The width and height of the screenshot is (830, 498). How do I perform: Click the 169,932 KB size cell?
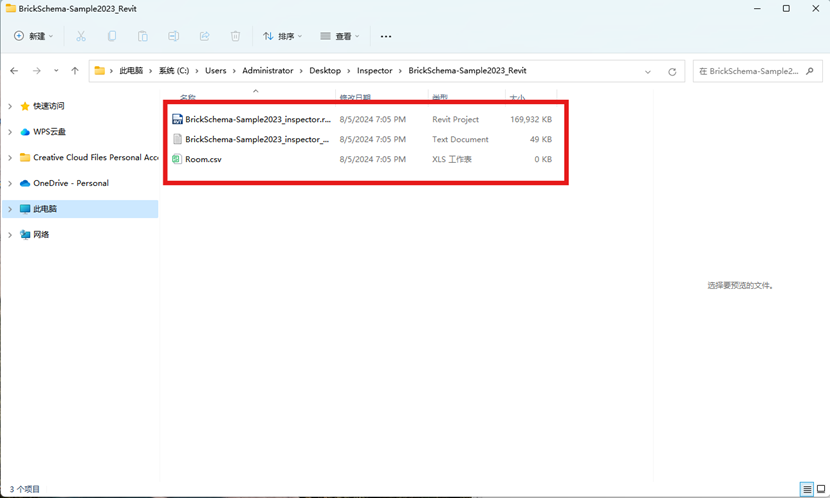coord(531,120)
